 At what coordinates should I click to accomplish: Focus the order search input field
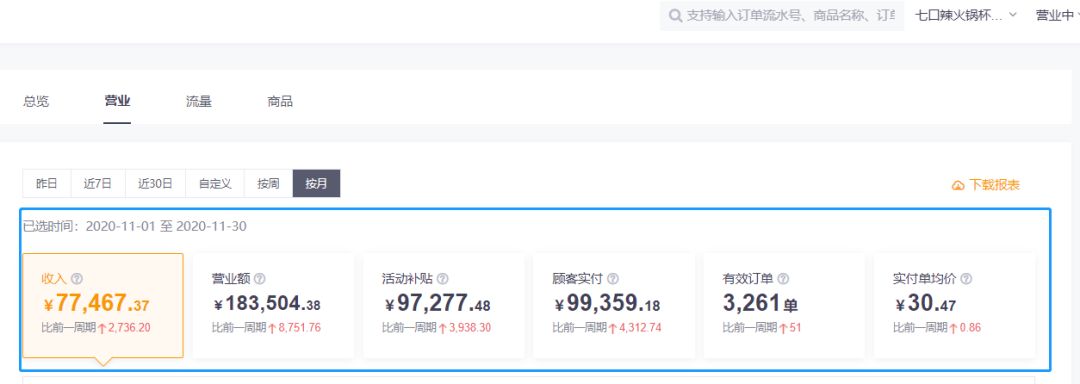click(782, 16)
